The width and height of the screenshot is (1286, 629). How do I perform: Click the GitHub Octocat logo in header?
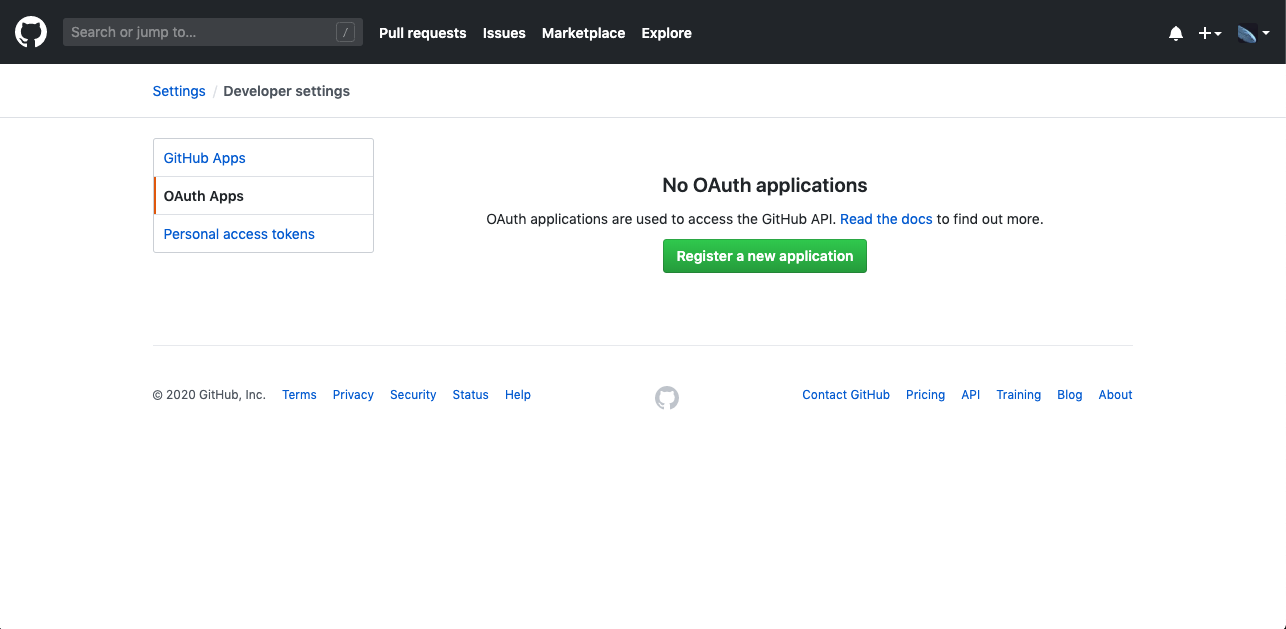click(31, 32)
